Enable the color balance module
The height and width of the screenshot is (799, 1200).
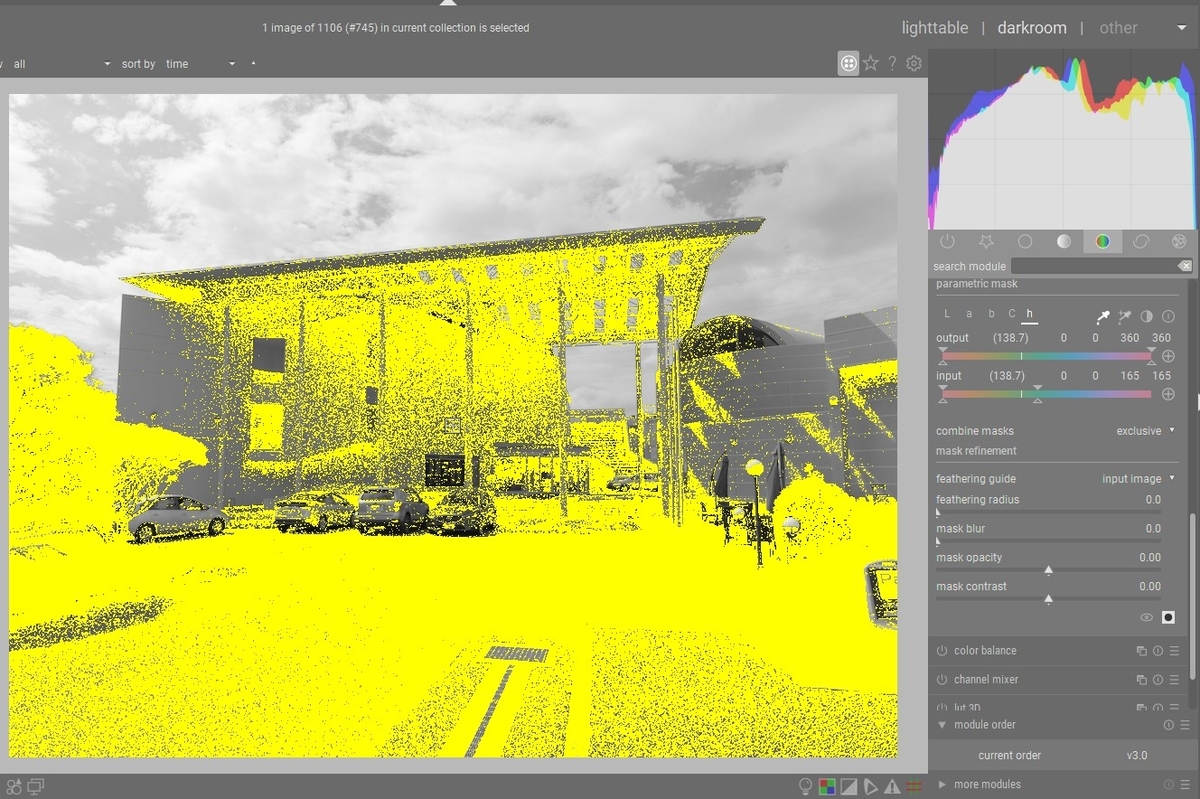(x=942, y=651)
